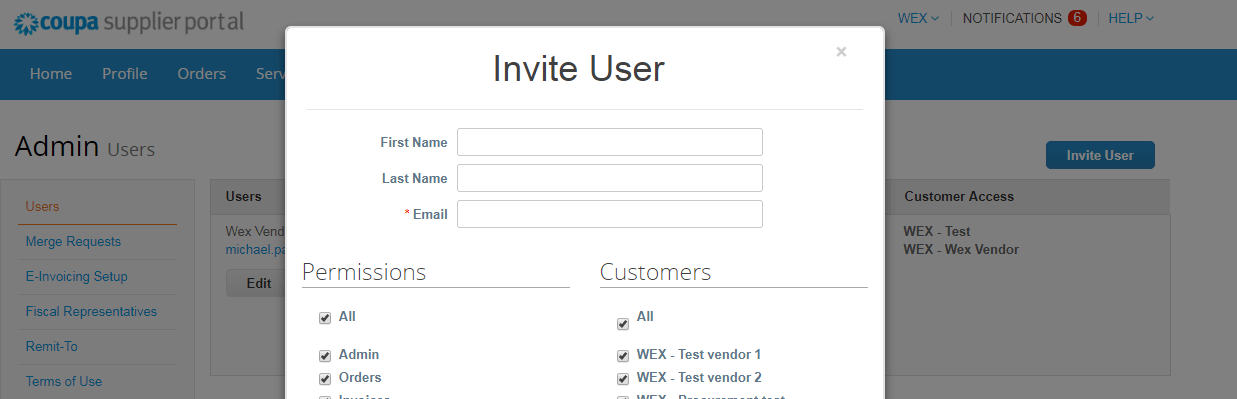The height and width of the screenshot is (399, 1237).
Task: Open Merge Requests in the sidebar
Action: coord(73,241)
